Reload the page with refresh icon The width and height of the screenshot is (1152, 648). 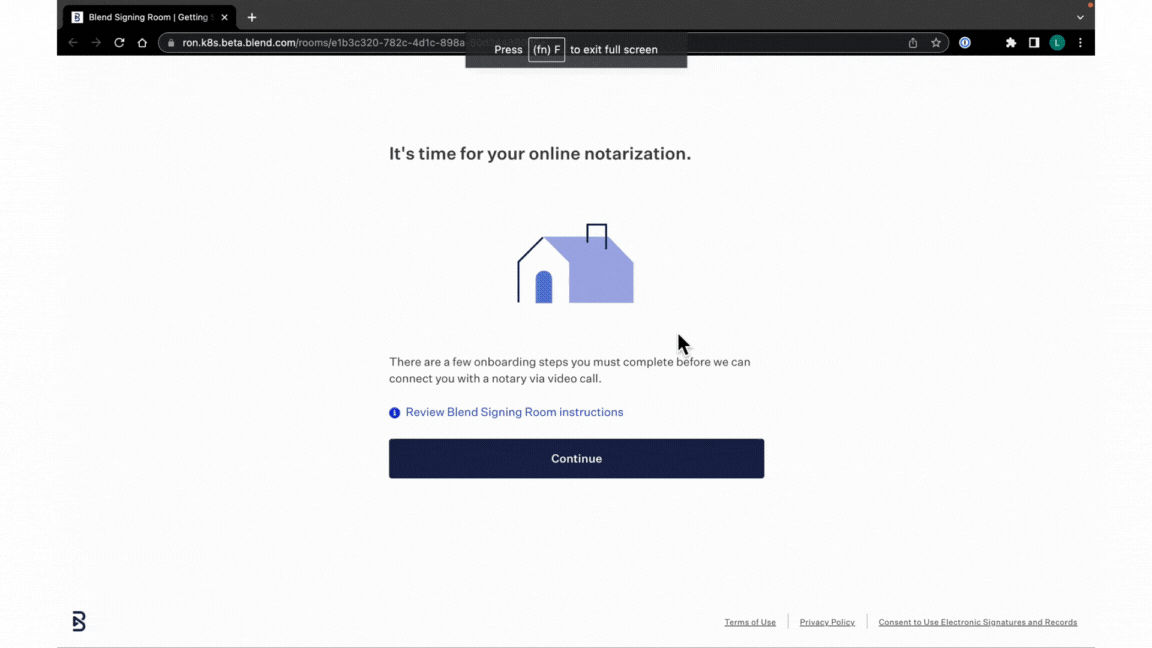tap(119, 43)
